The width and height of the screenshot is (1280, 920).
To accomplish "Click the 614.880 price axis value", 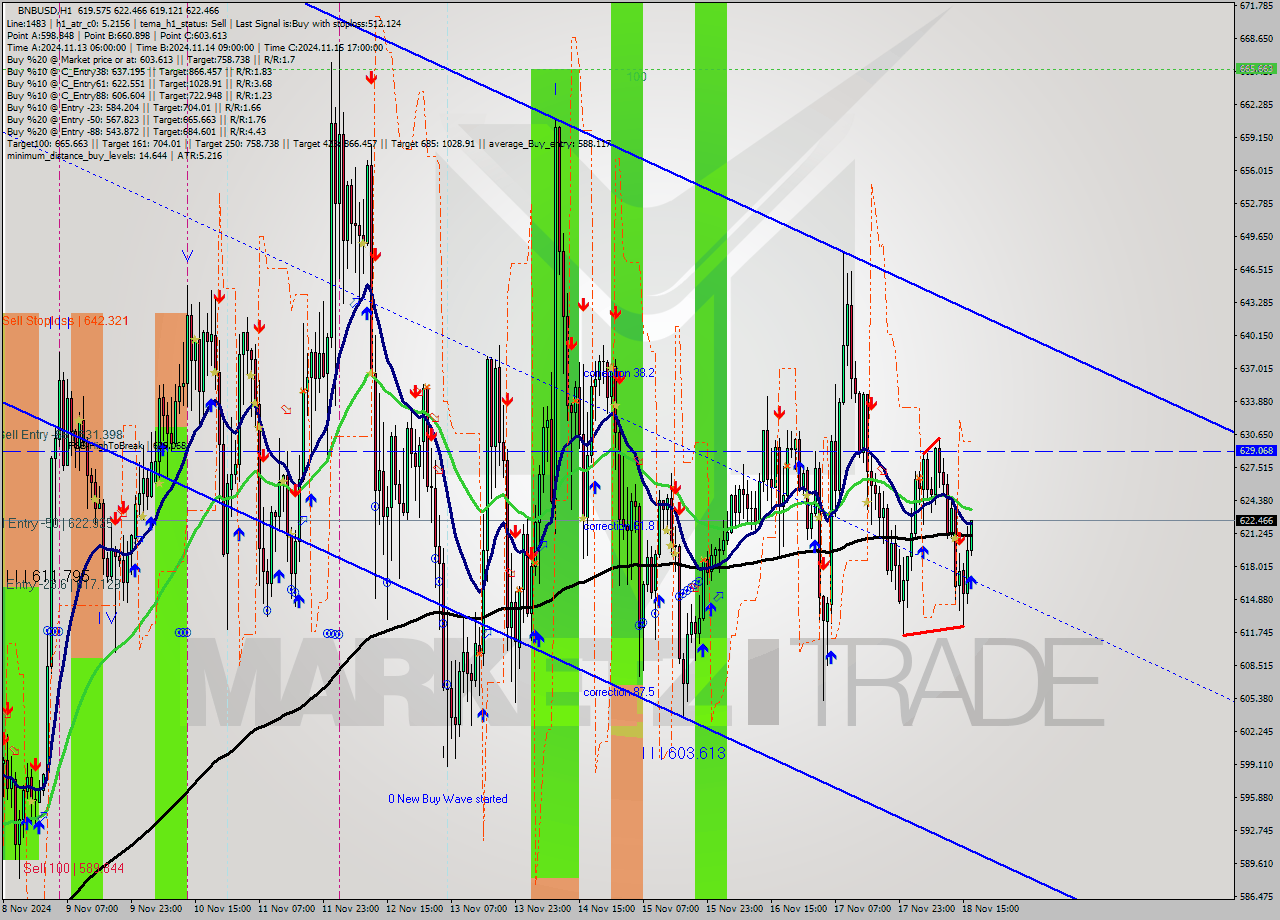I will 1256,599.
